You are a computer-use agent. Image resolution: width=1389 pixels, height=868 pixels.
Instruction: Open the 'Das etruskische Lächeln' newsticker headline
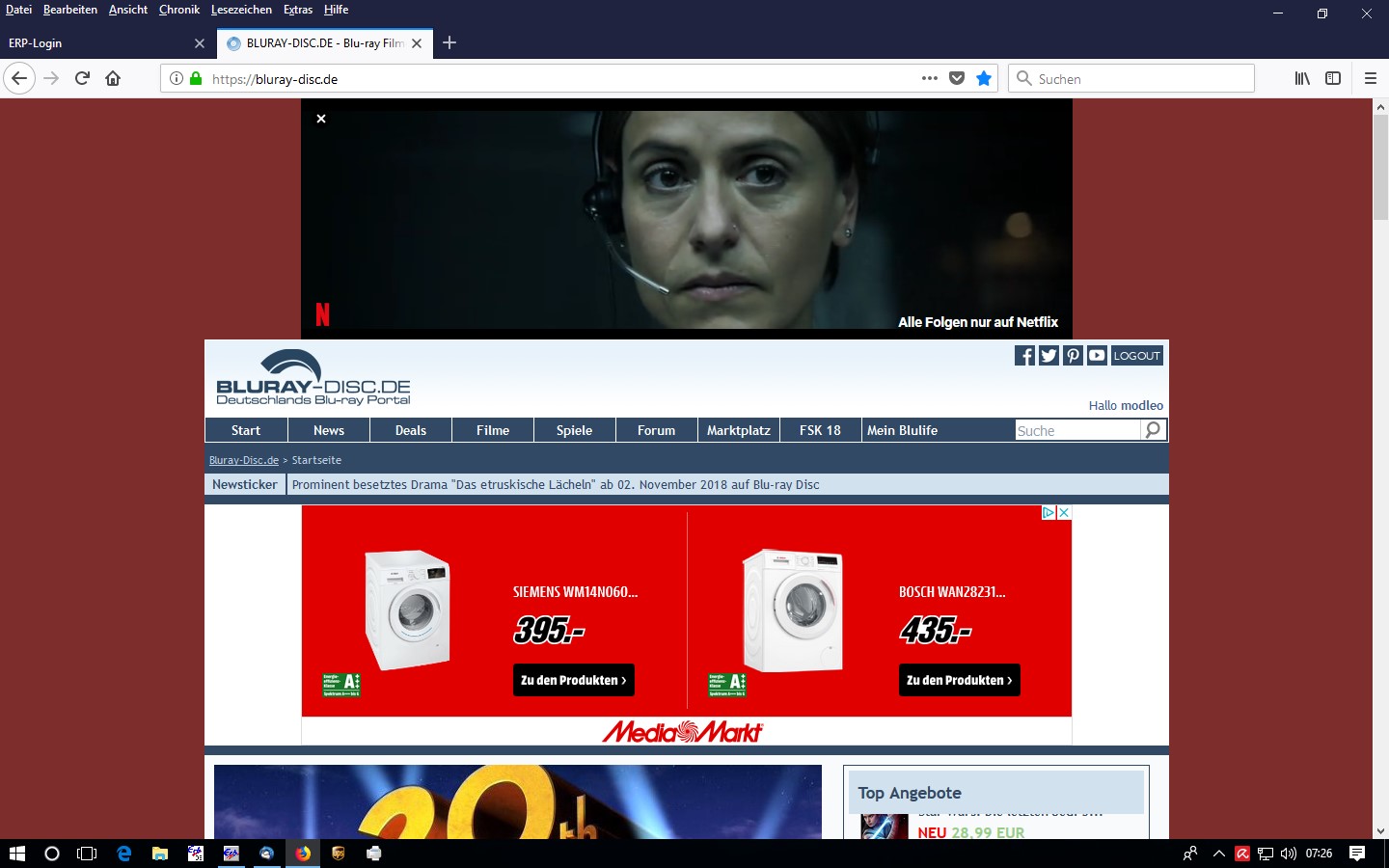(556, 484)
